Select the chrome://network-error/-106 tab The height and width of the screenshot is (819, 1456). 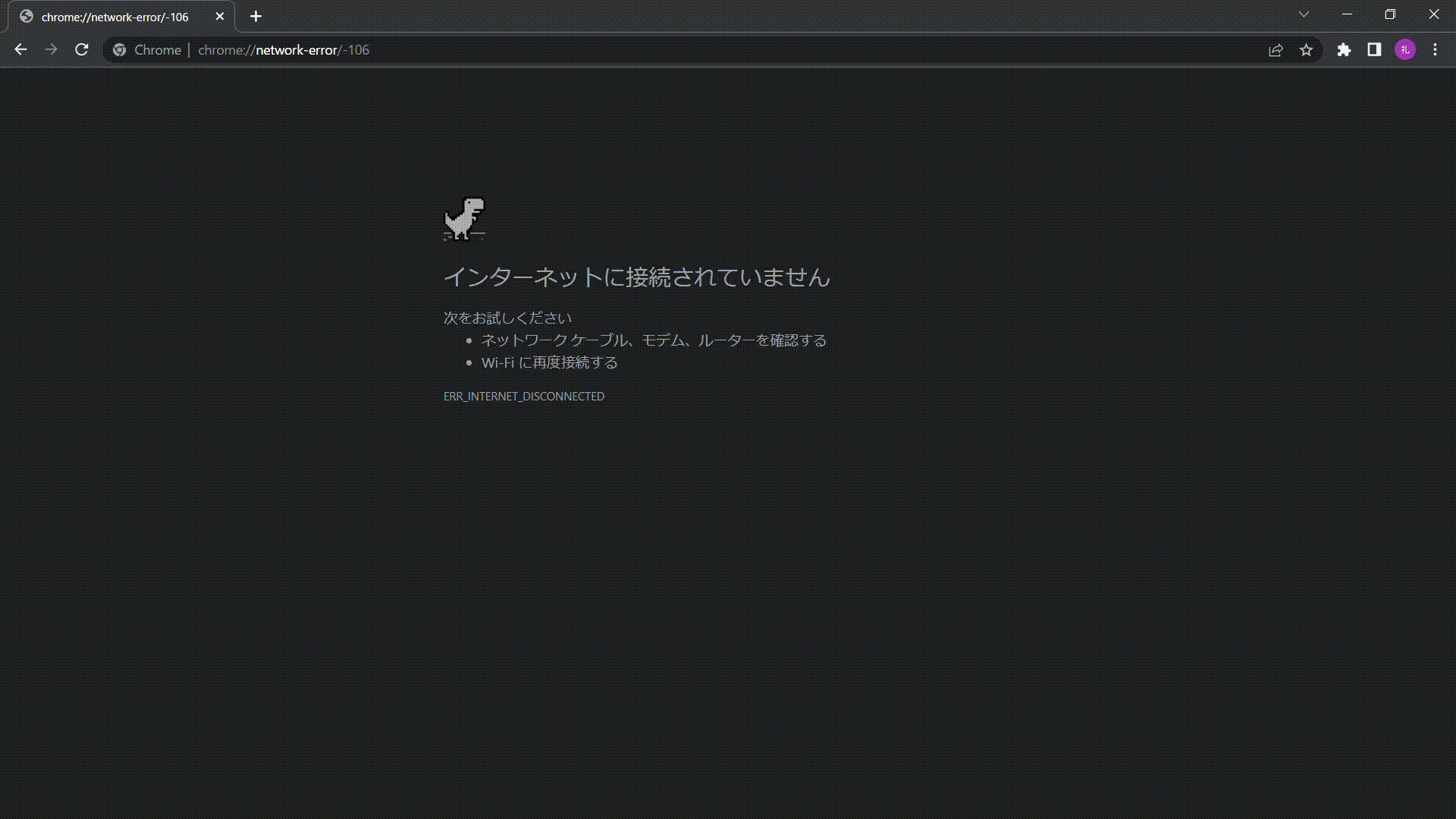[114, 16]
